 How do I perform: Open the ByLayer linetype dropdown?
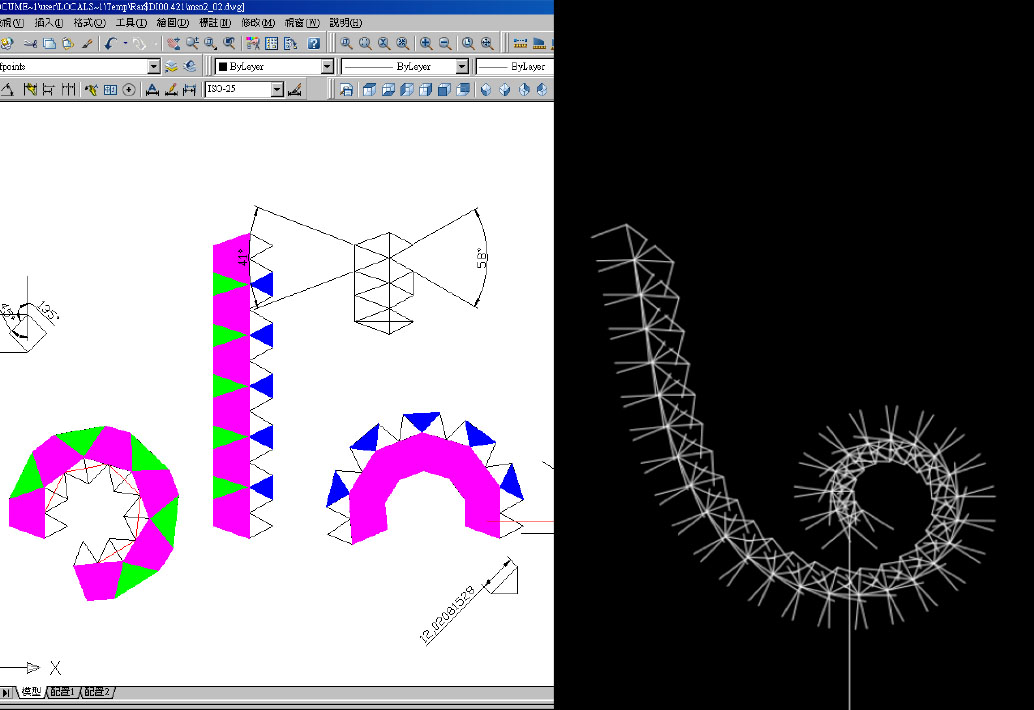click(x=462, y=66)
